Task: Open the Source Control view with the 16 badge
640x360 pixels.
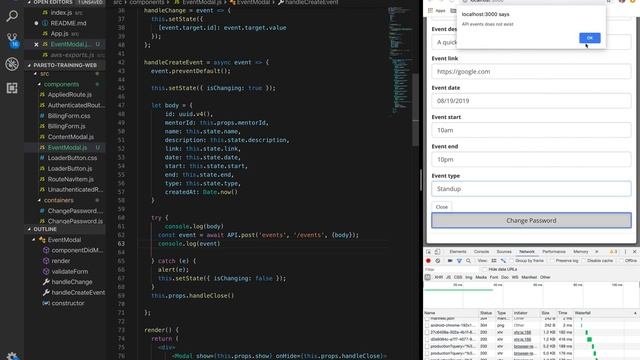Action: pos(12,40)
